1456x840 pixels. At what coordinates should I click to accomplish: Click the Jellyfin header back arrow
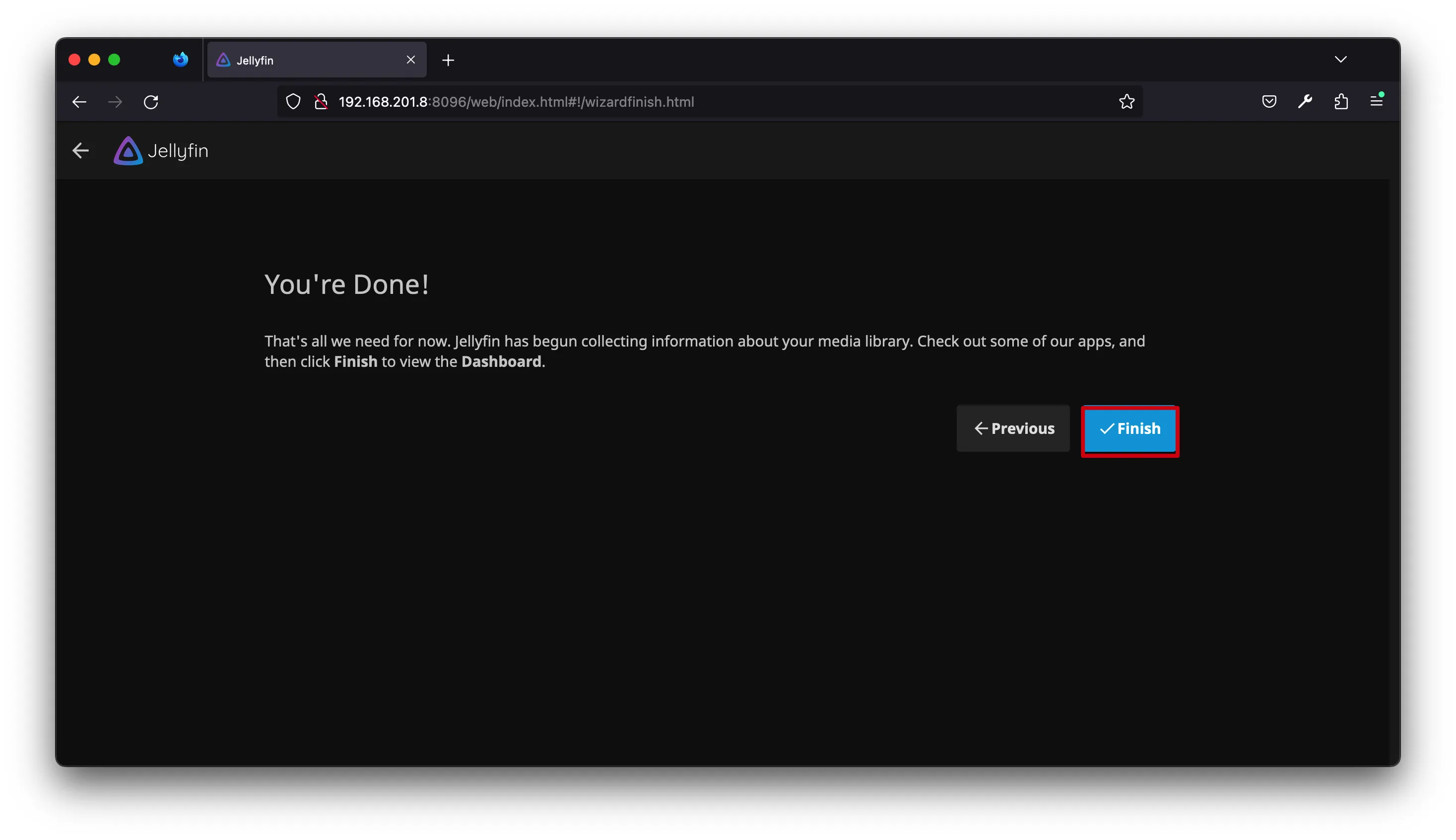click(81, 150)
